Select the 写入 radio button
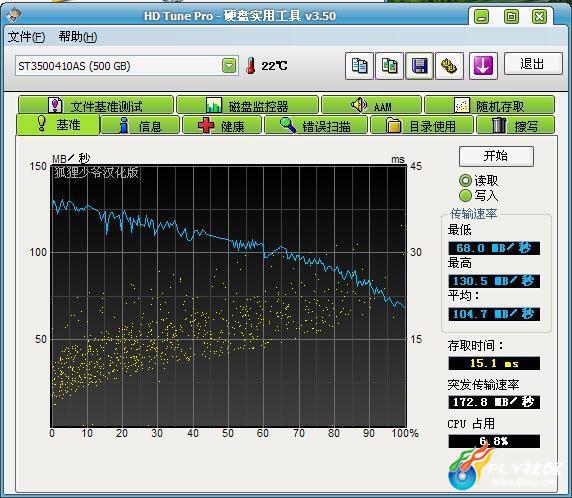This screenshot has width=572, height=498. [x=465, y=196]
